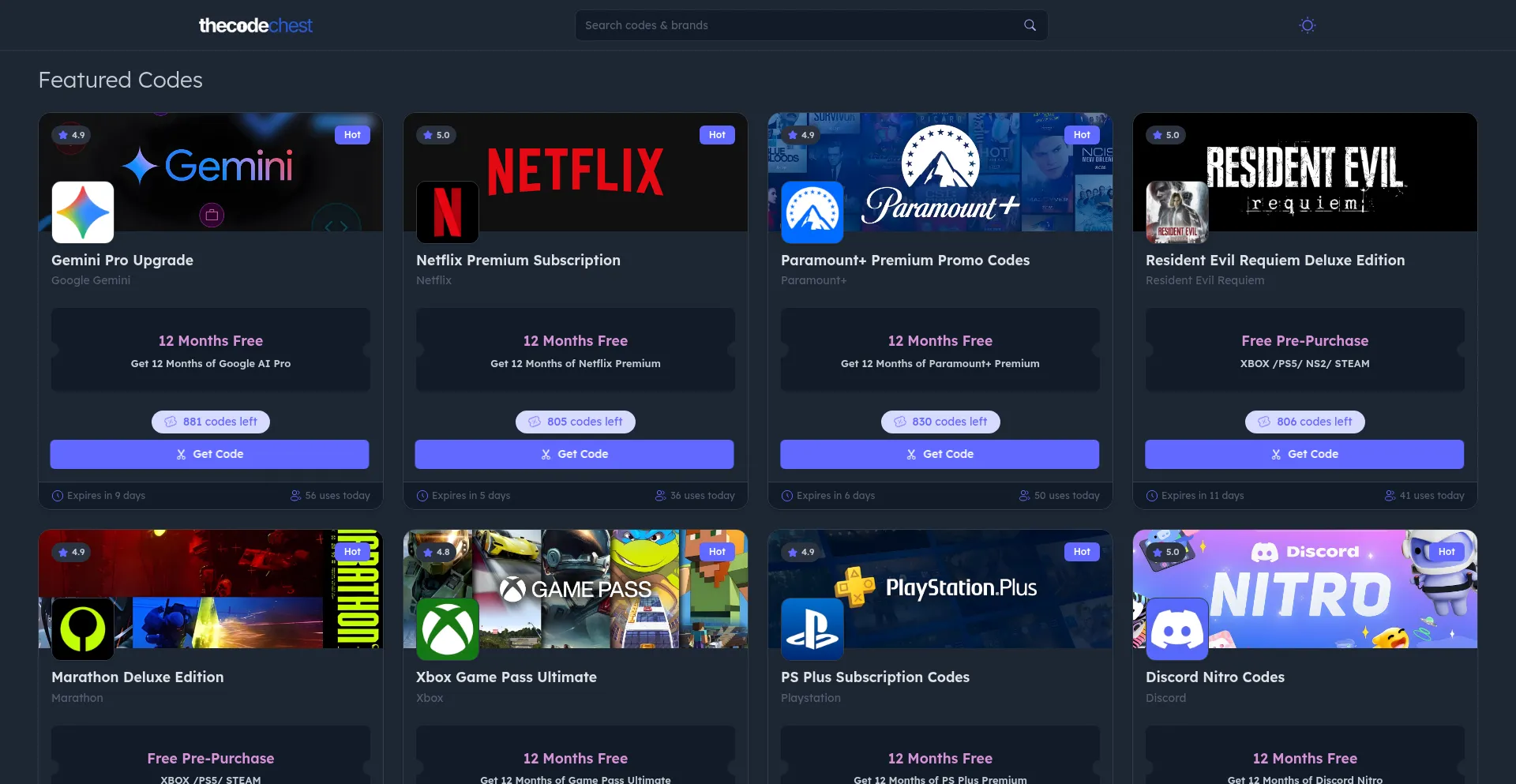Click 'Expires in 9 days' text
The height and width of the screenshot is (784, 1516).
(x=106, y=496)
